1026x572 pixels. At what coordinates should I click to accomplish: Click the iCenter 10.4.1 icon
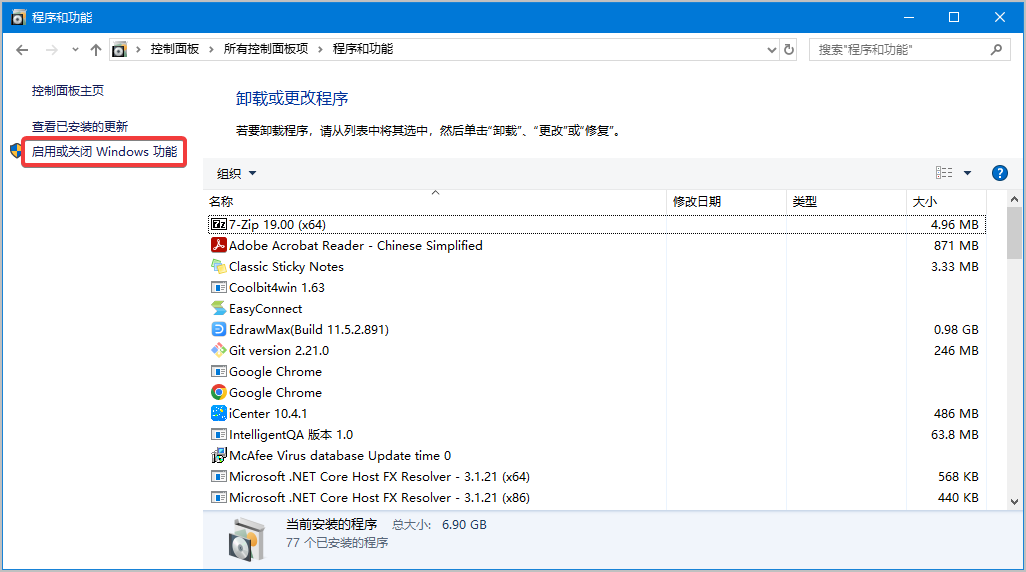coord(219,414)
